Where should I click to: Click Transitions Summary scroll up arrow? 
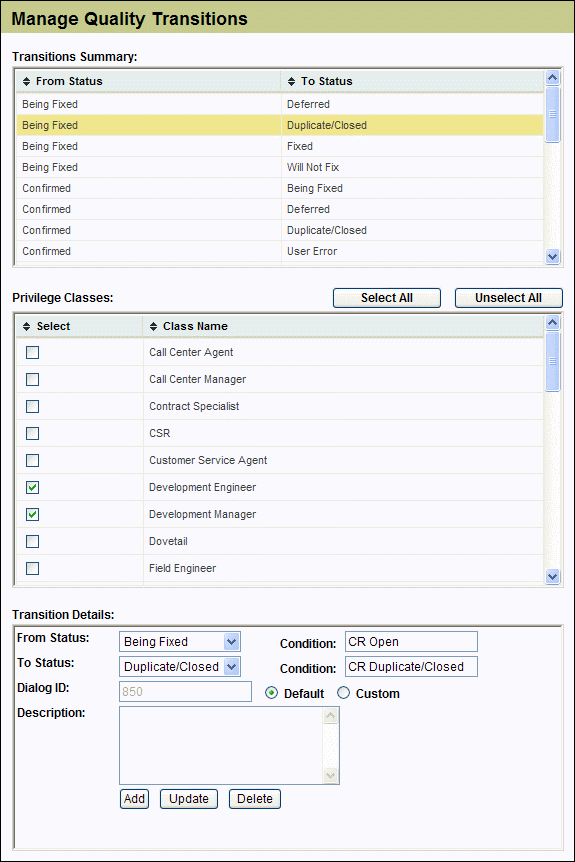(552, 78)
